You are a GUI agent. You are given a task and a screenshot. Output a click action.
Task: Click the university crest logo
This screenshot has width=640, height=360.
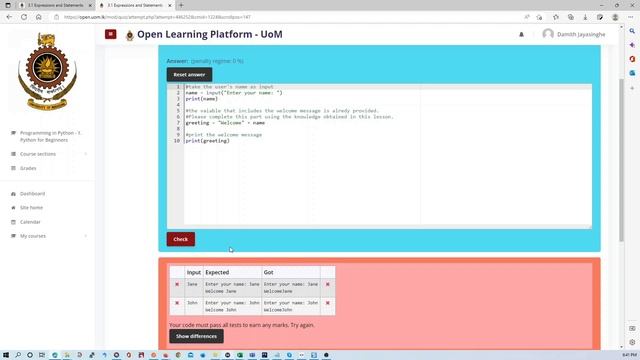point(47,71)
